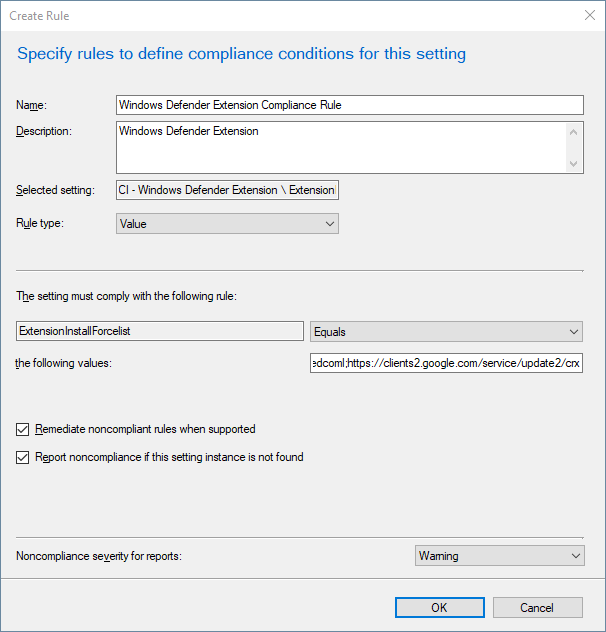Click the 'Name:' label

(x=33, y=105)
